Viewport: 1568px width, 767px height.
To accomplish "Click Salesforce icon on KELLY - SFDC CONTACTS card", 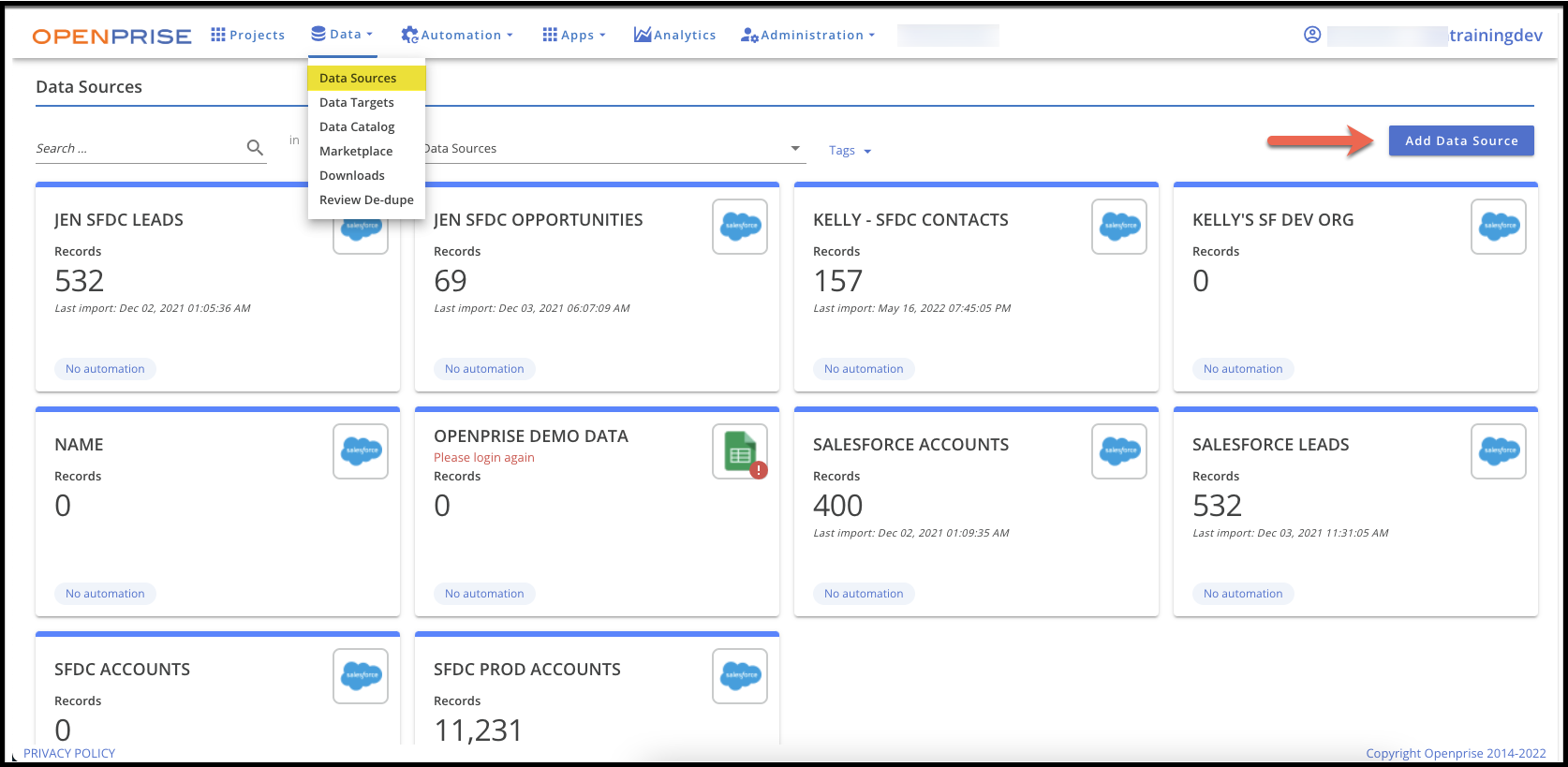I will 1119,226.
